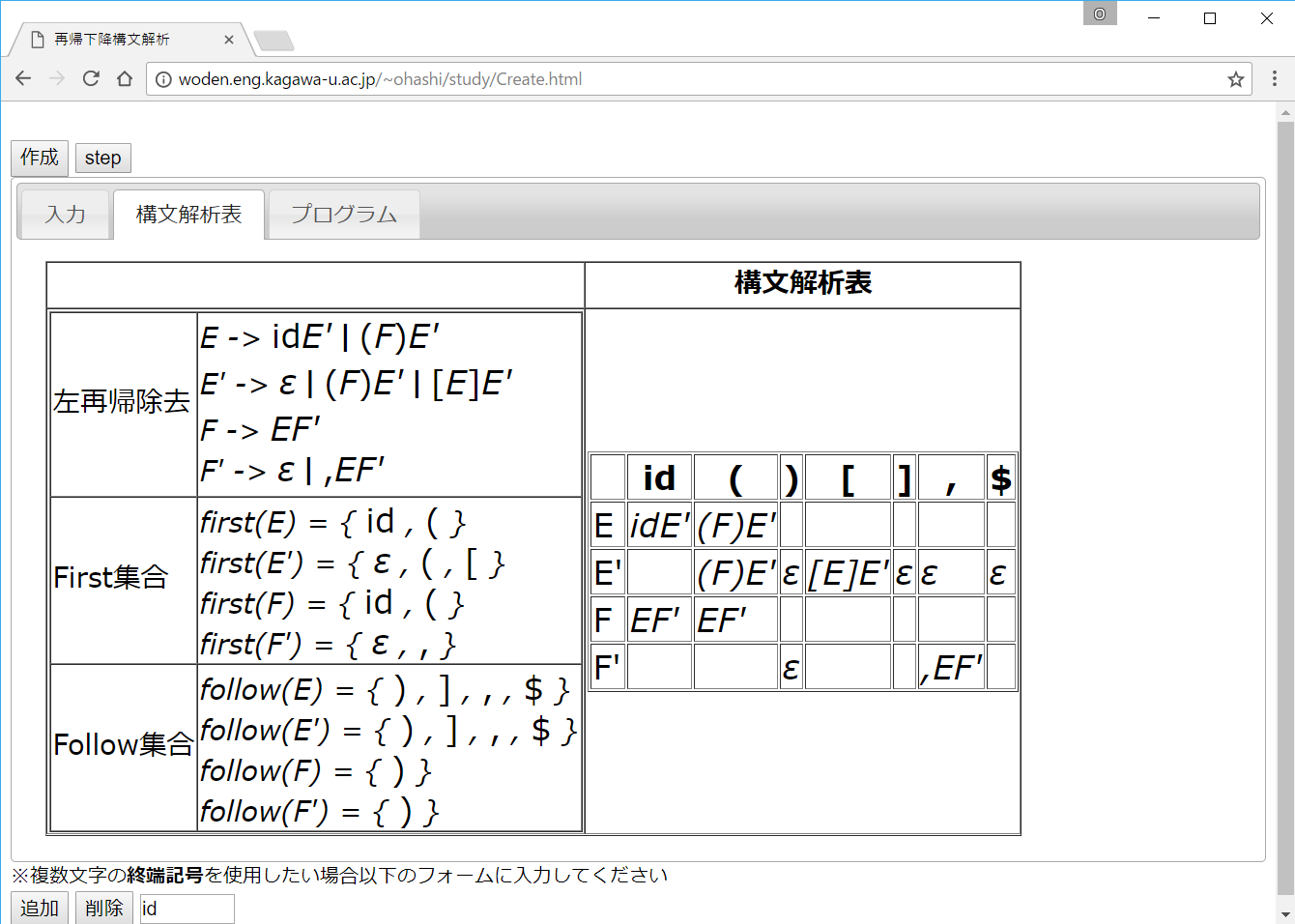Viewport: 1295px width, 924px height.
Task: Select the 構文解析表 tab
Action: tap(188, 215)
